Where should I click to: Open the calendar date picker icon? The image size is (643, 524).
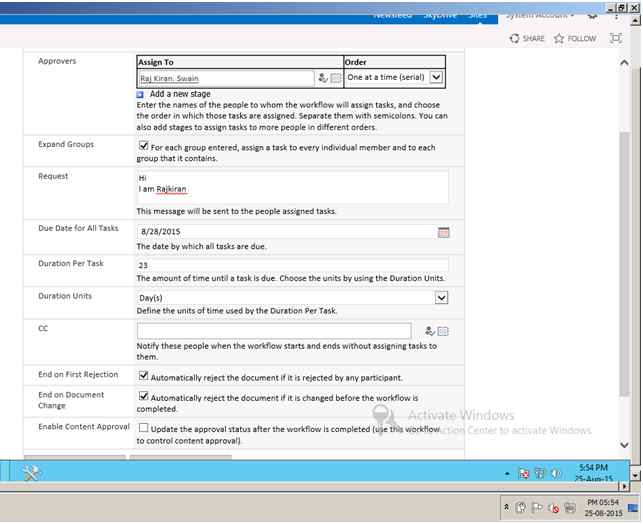click(443, 232)
